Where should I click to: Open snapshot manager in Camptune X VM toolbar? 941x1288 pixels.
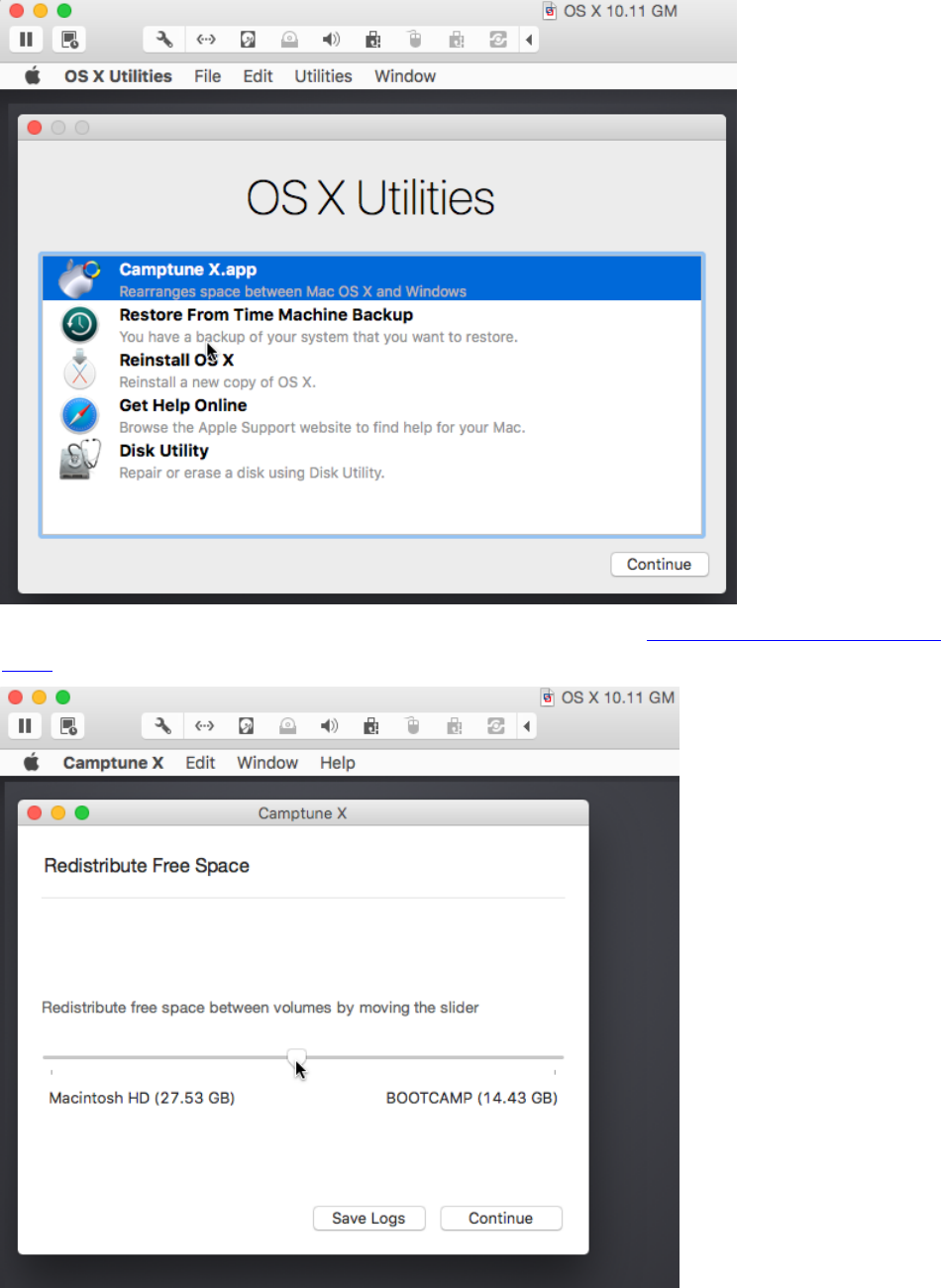tap(68, 726)
